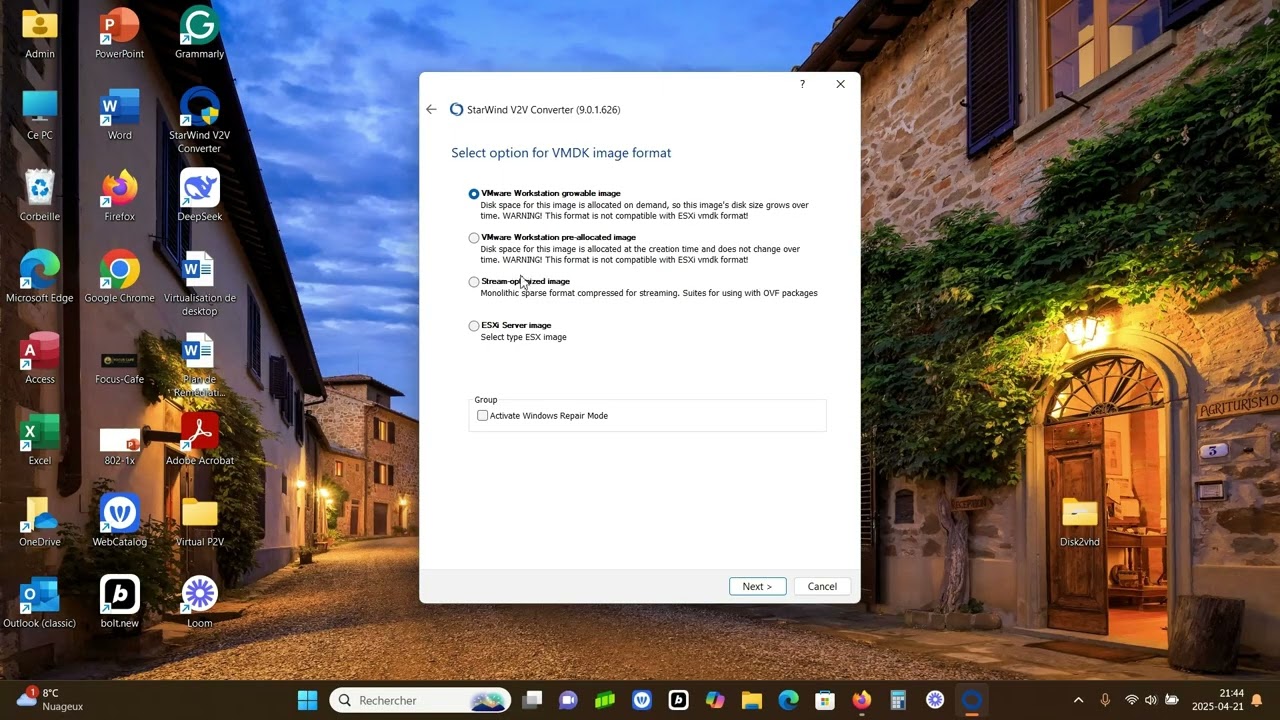1280x720 pixels.
Task: Select VMware Workstation pre-allocated image option
Action: [x=474, y=238]
